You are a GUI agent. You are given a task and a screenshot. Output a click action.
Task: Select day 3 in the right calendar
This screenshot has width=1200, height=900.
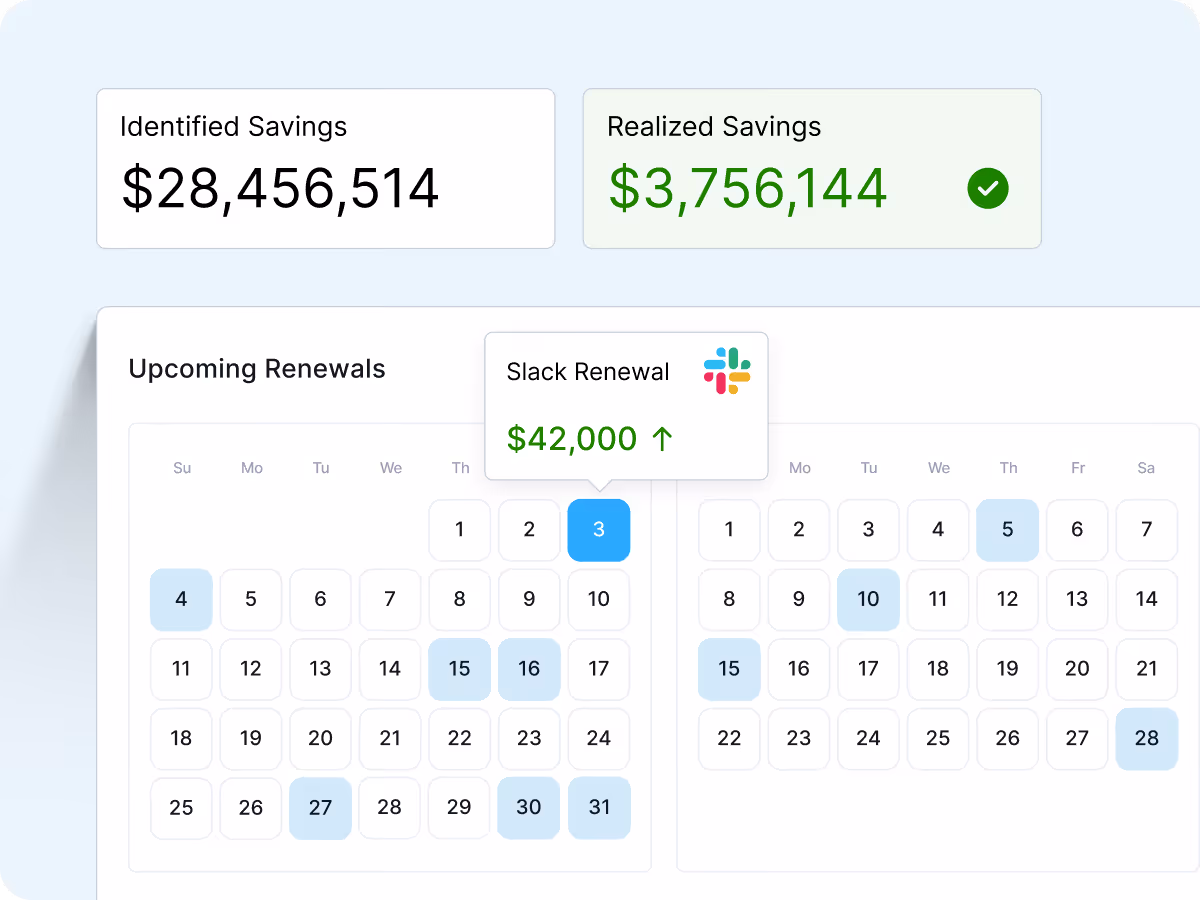(x=868, y=530)
